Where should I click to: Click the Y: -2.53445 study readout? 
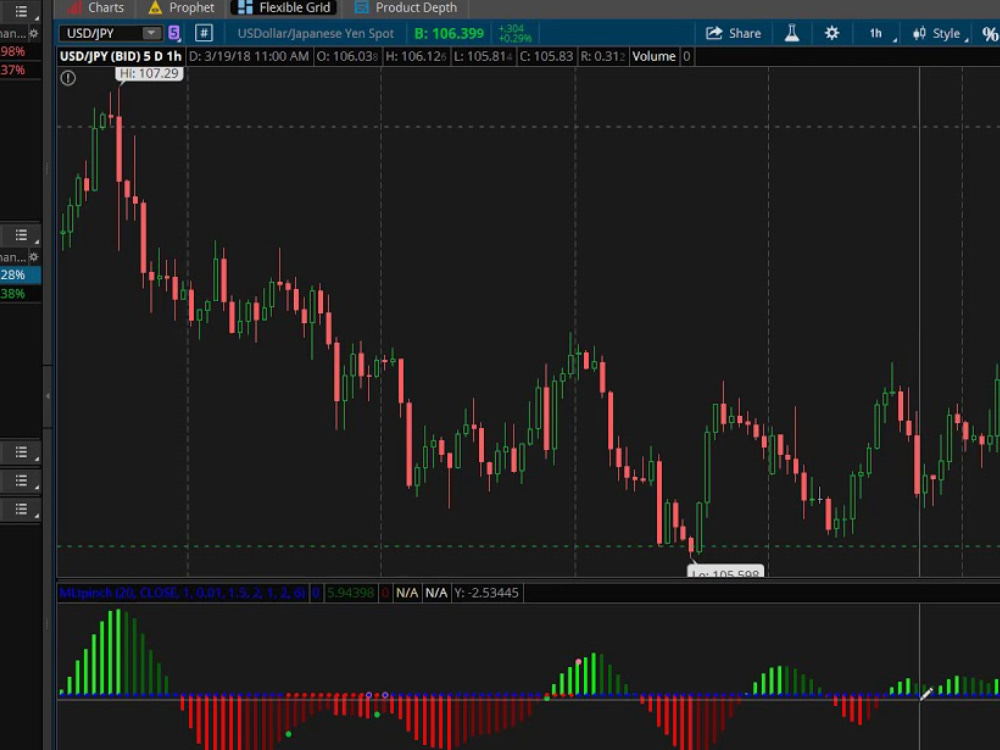click(x=486, y=593)
